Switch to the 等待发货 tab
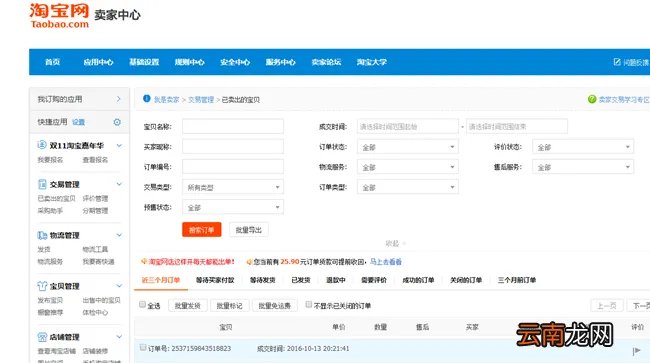Screen dimensions: 650x363 (262, 280)
